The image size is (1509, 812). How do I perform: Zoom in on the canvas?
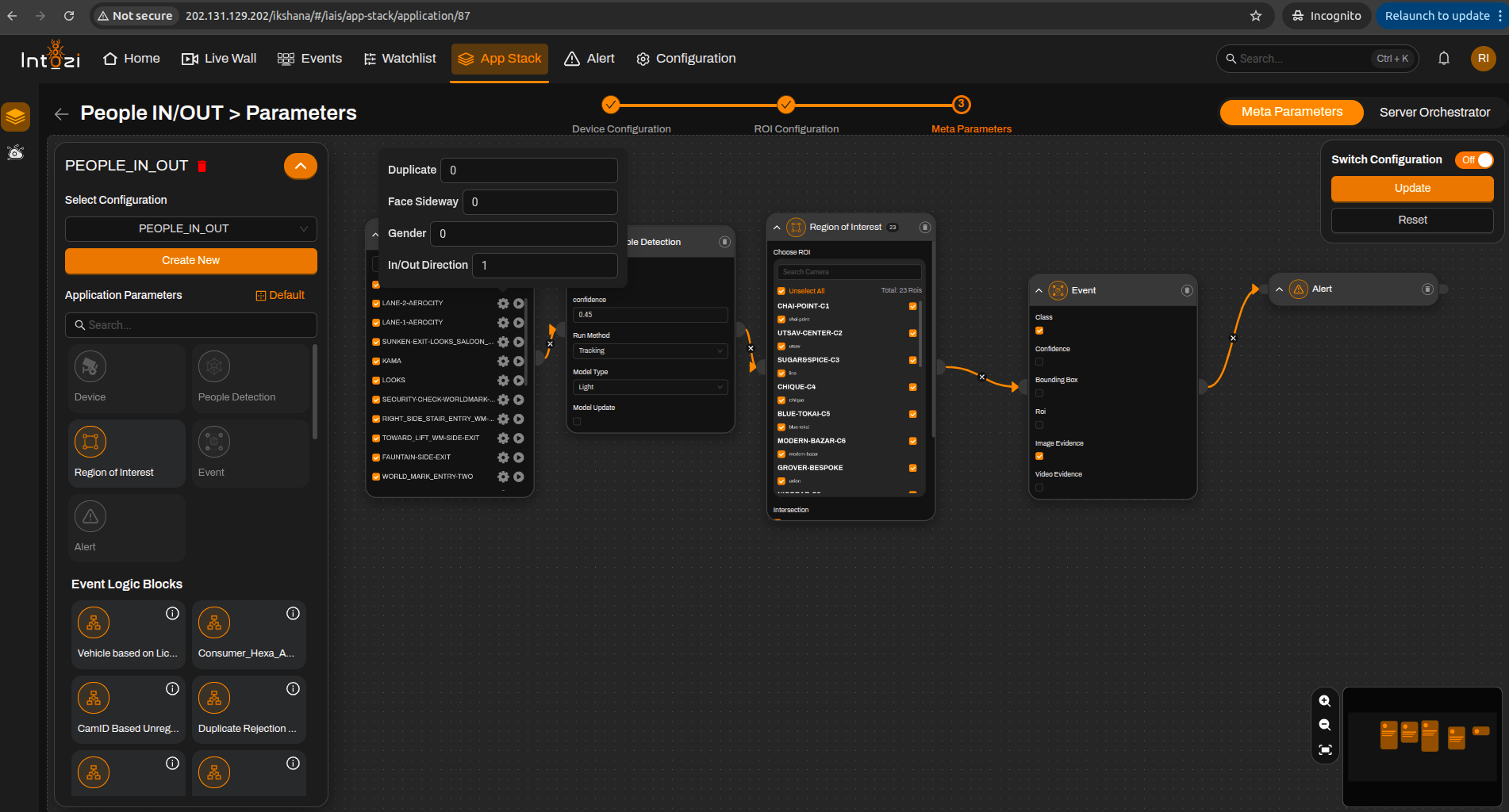pyautogui.click(x=1325, y=701)
